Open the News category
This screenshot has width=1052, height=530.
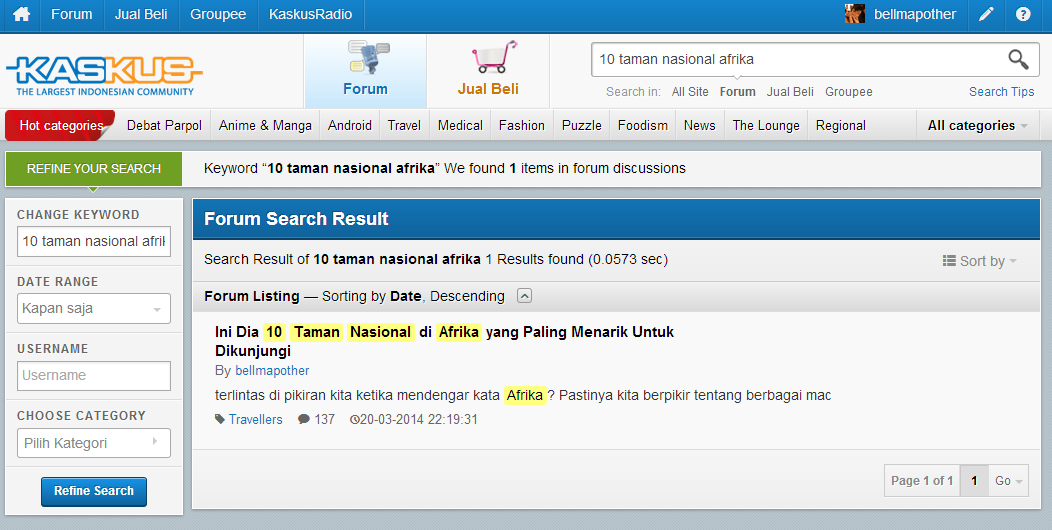coord(700,125)
